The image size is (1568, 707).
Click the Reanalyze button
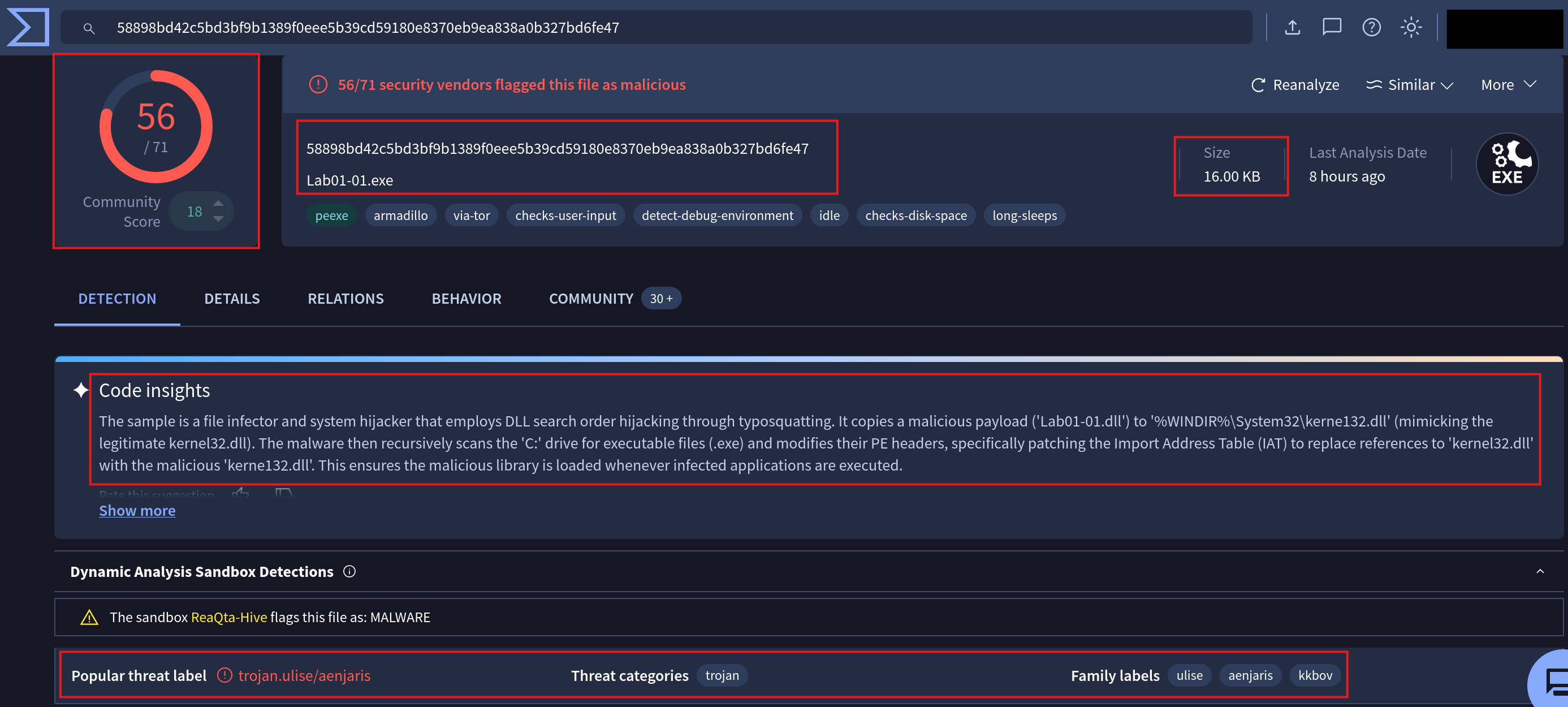pos(1295,85)
